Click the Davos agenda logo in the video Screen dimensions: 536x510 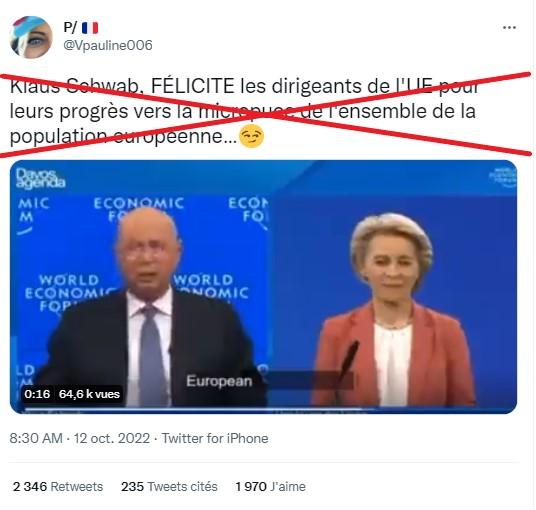[x=40, y=178]
